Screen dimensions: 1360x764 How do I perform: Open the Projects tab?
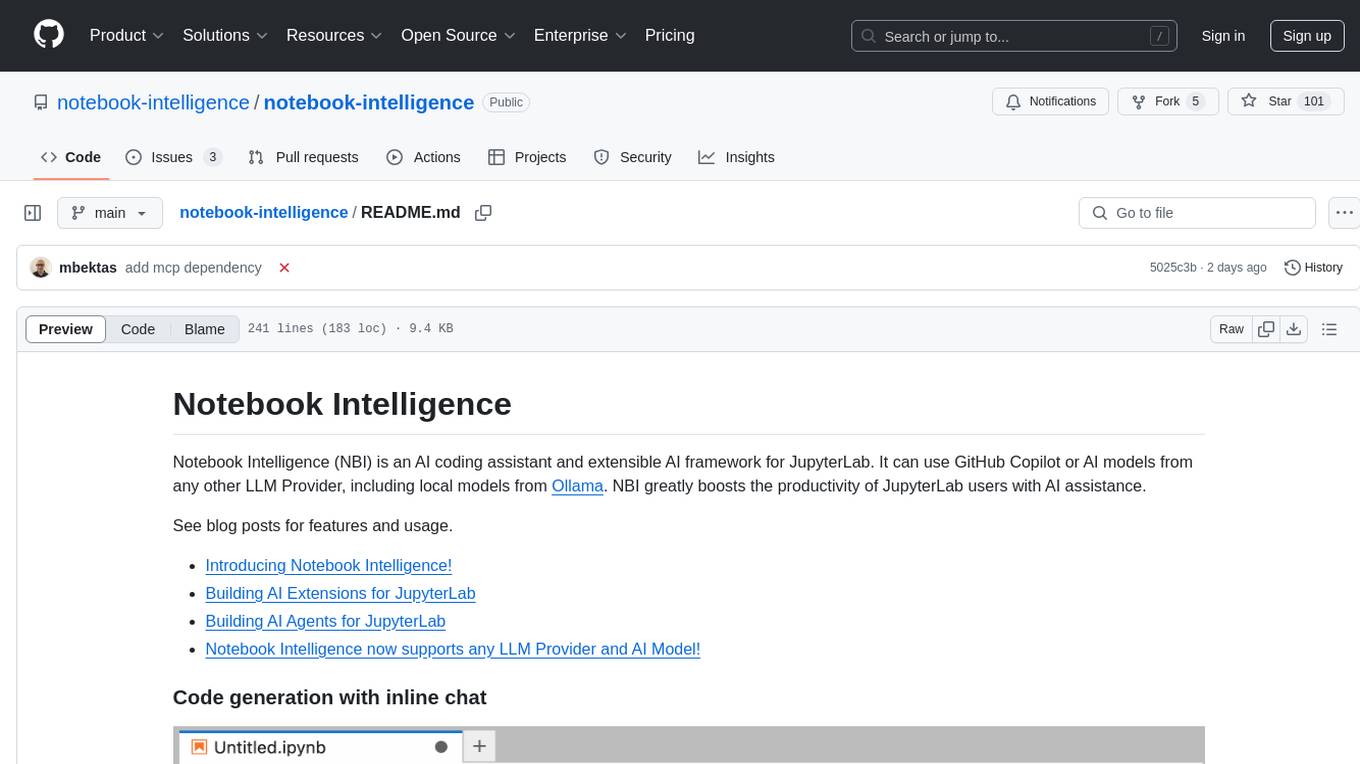(x=527, y=157)
